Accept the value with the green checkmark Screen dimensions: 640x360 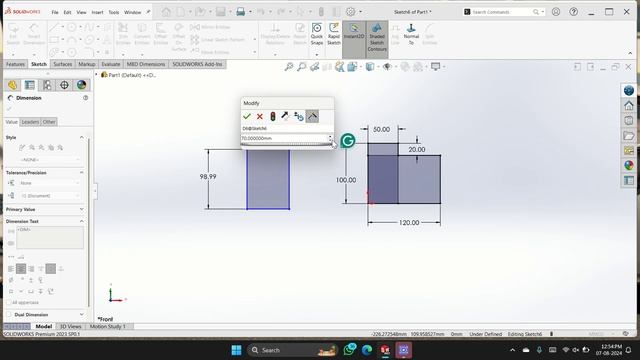247,117
